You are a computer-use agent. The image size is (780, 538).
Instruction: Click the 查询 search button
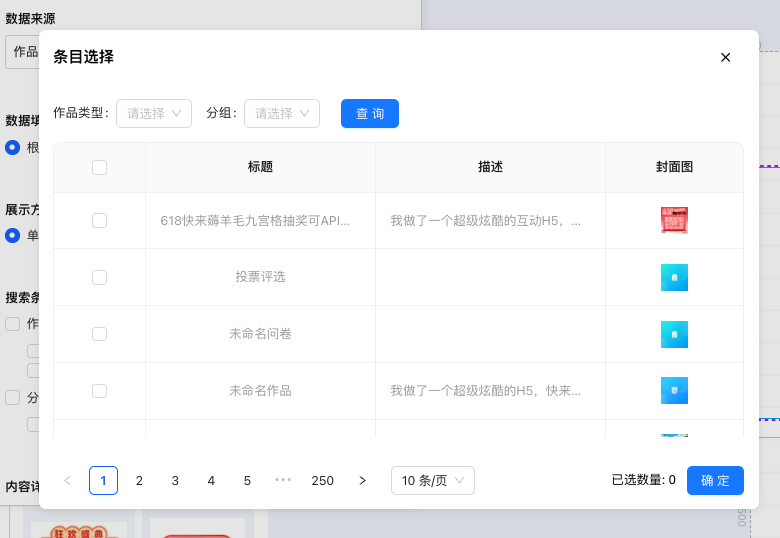(369, 114)
